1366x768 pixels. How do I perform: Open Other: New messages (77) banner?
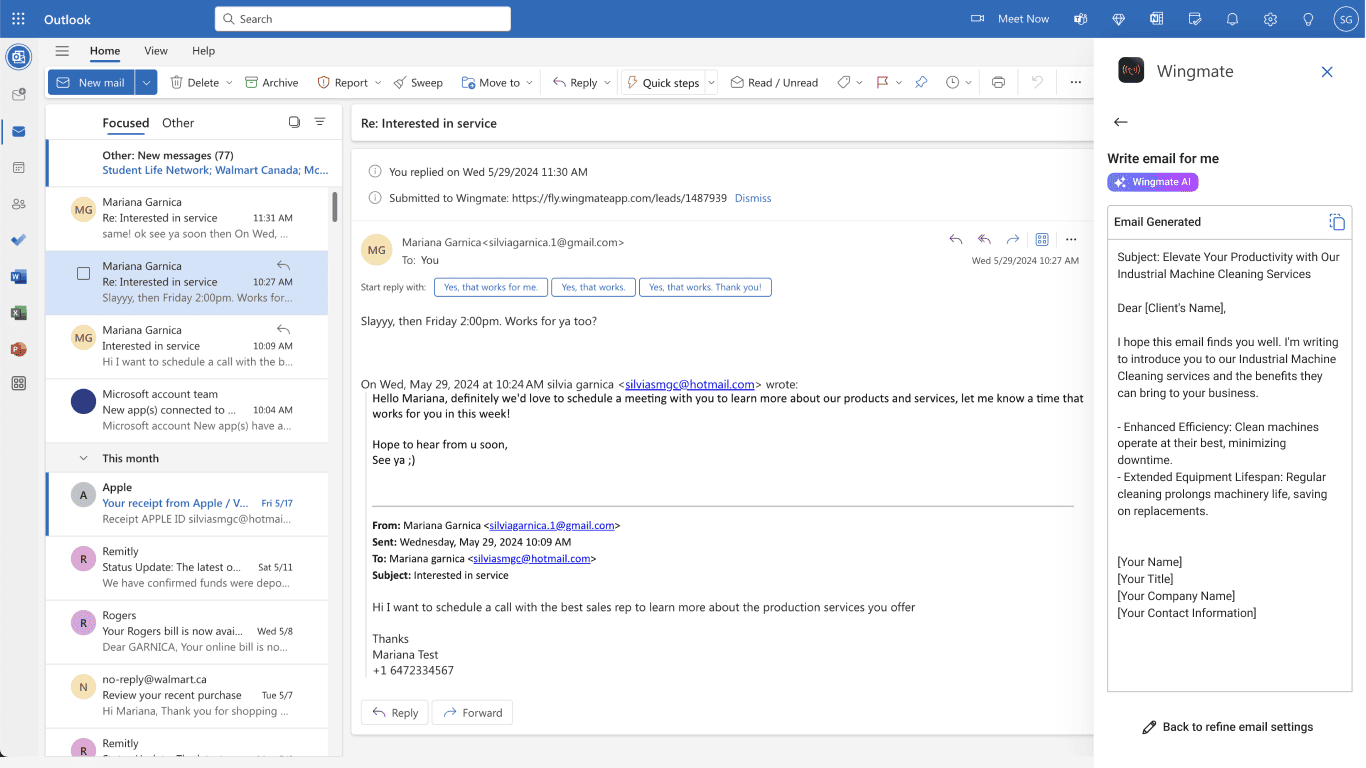click(186, 163)
